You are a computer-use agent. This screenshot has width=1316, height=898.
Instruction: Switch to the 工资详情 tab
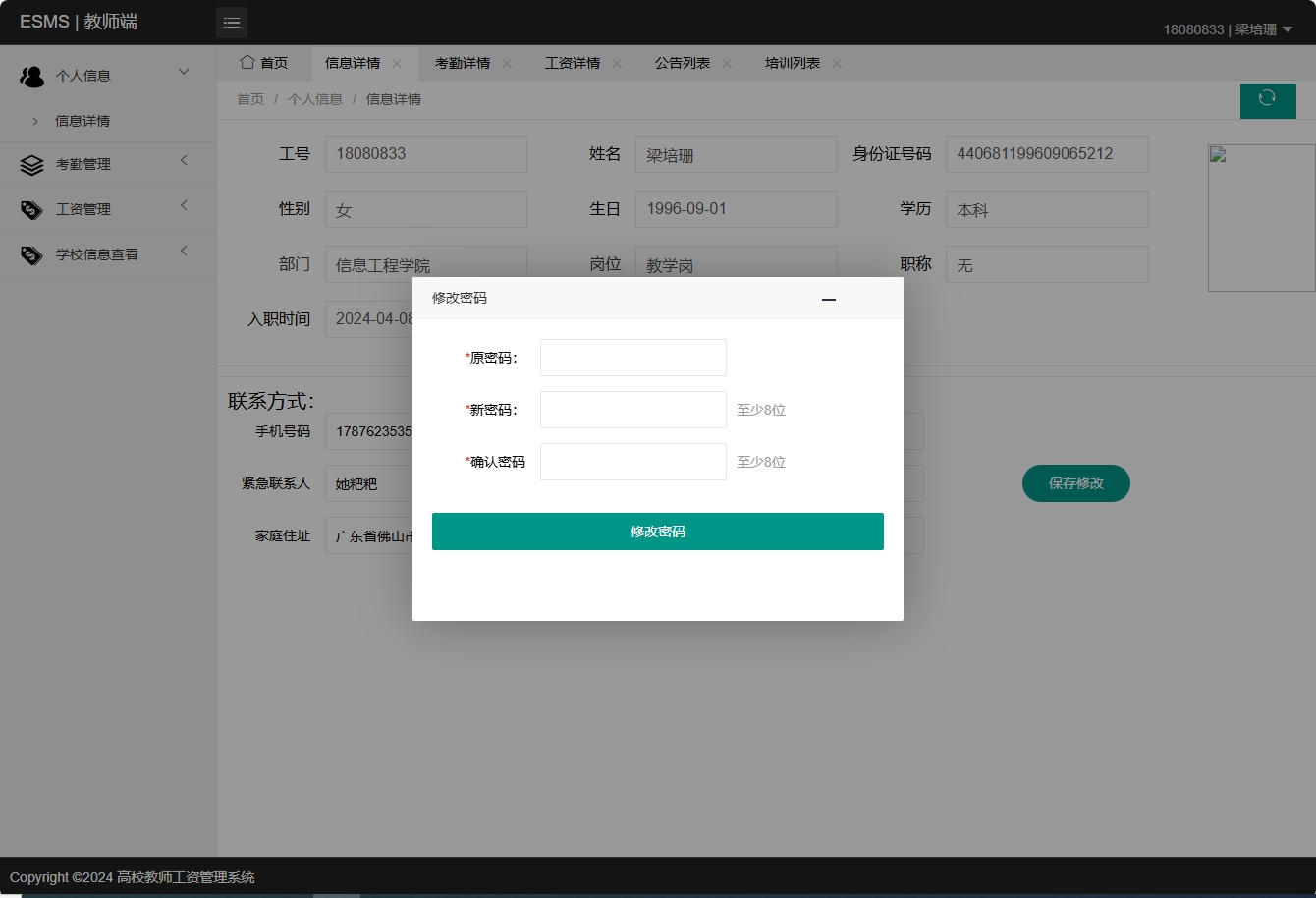pyautogui.click(x=573, y=63)
